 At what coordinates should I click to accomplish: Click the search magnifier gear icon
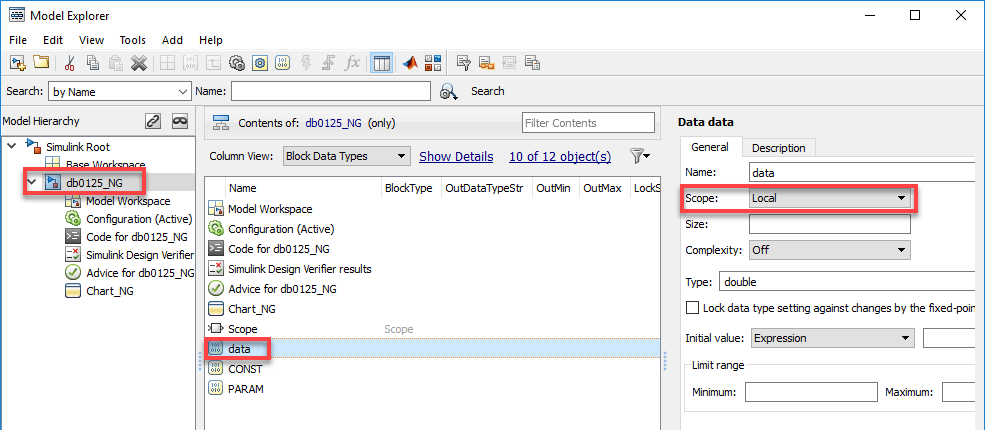pos(448,92)
